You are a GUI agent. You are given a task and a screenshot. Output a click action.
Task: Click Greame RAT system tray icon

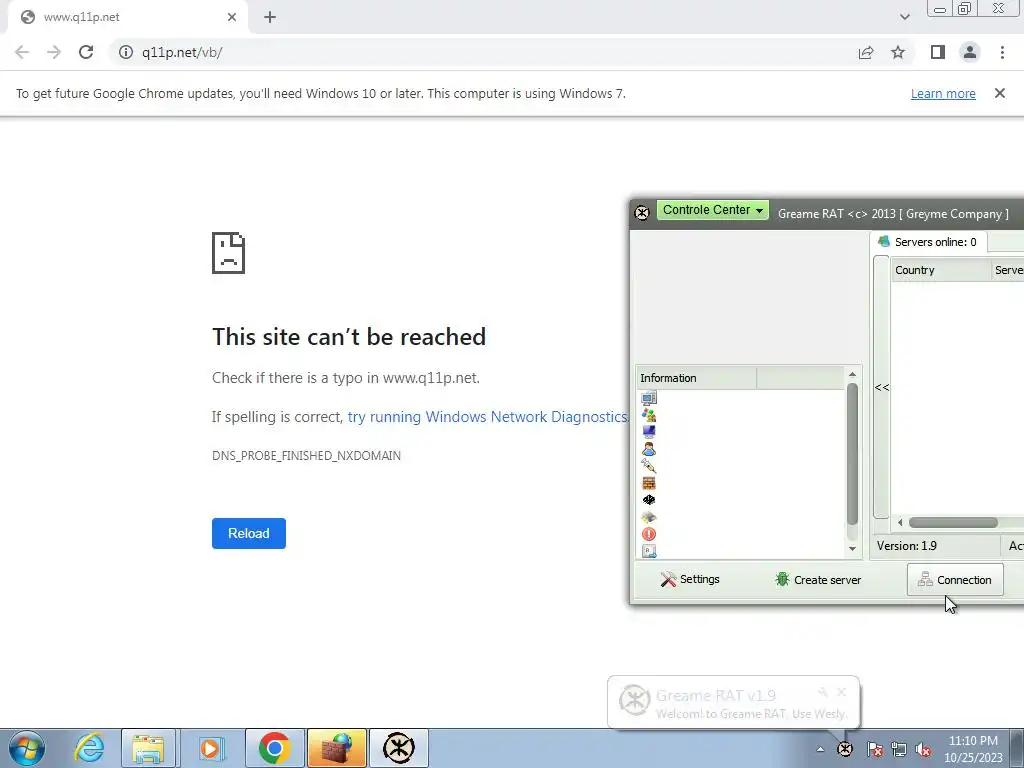pos(845,749)
